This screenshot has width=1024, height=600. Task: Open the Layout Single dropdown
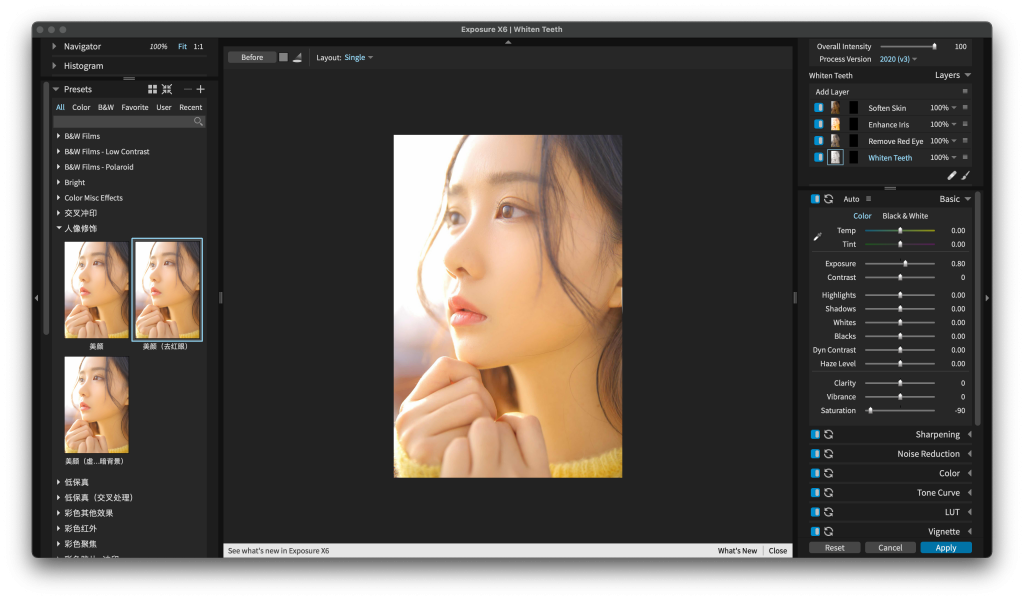(359, 57)
